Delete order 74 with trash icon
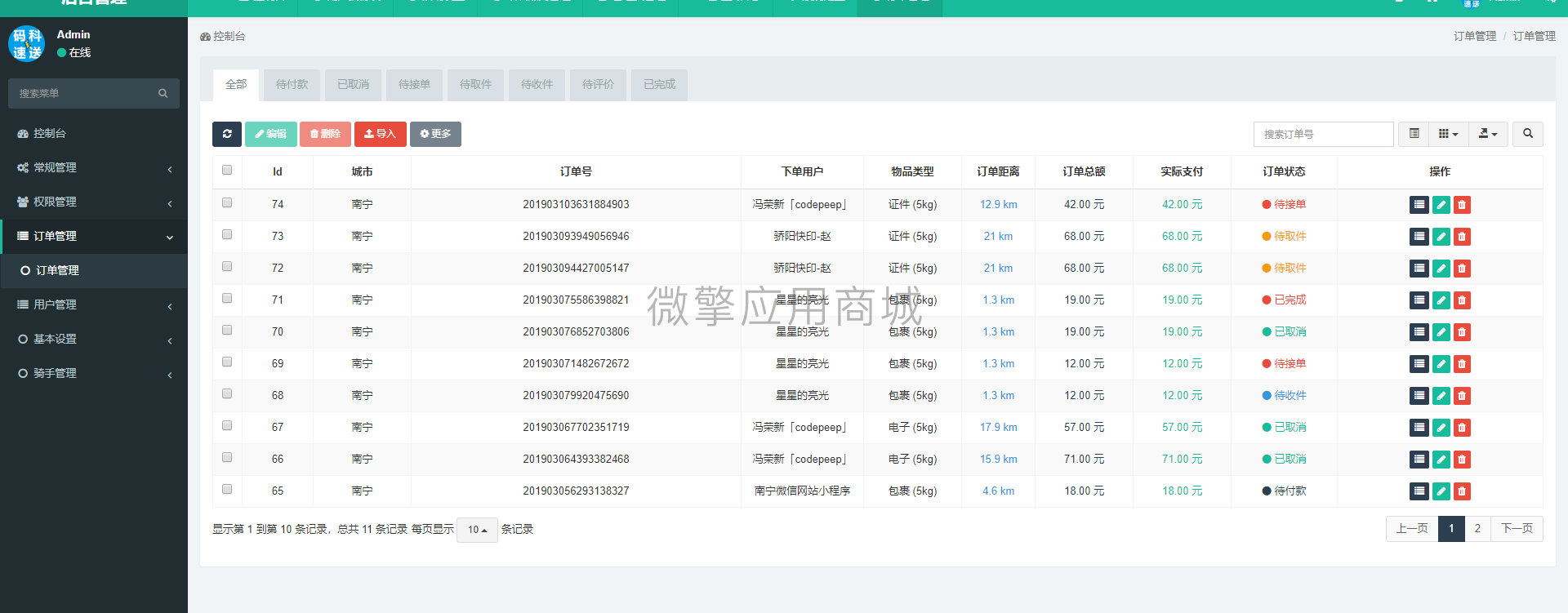The image size is (1568, 613). tap(1462, 205)
